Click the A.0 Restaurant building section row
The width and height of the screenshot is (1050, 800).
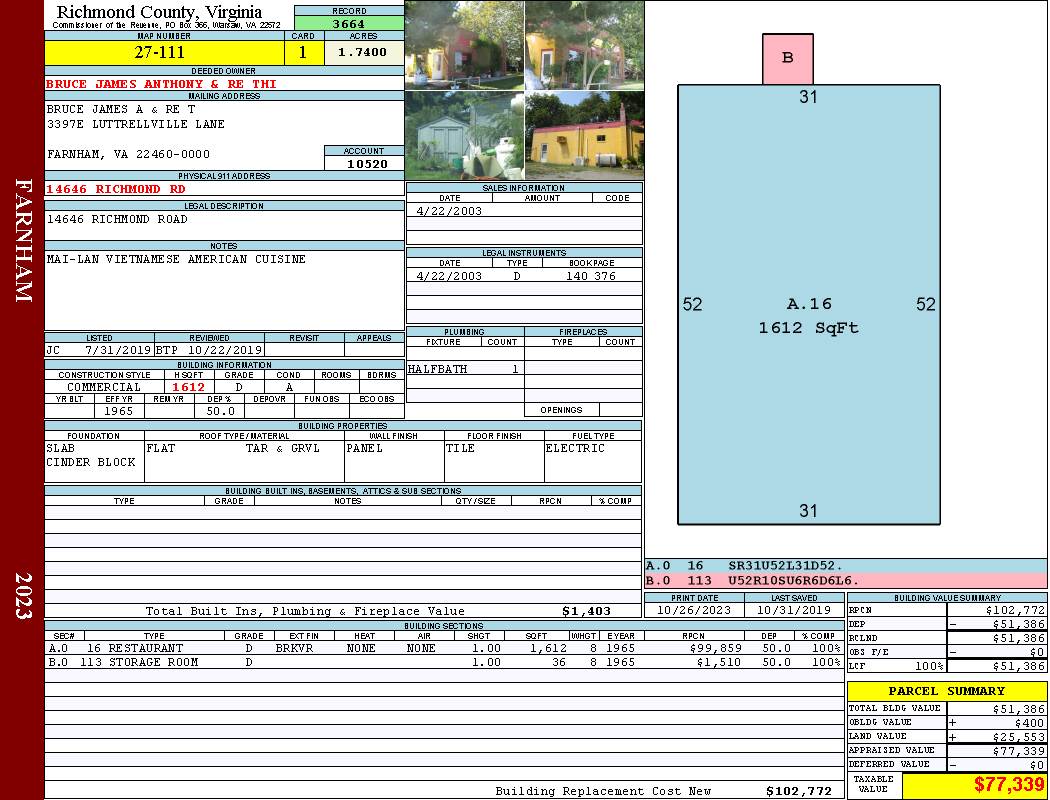coord(442,648)
